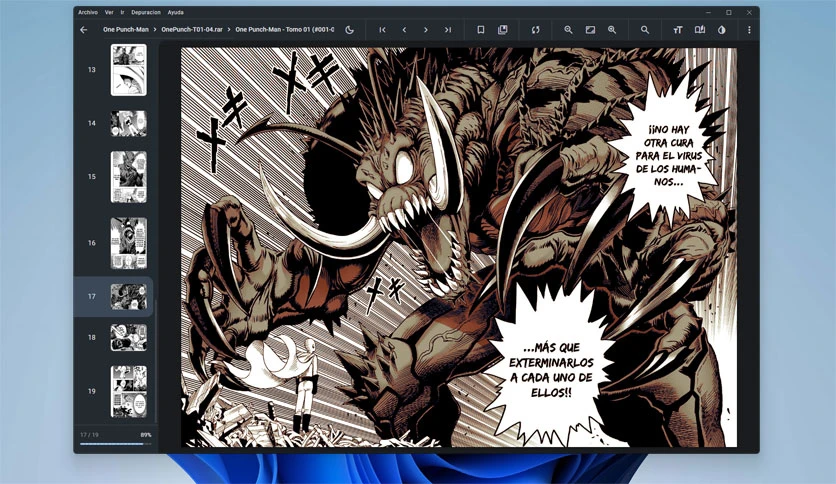Open the Ir menu
This screenshot has width=836, height=484.
[x=123, y=12]
